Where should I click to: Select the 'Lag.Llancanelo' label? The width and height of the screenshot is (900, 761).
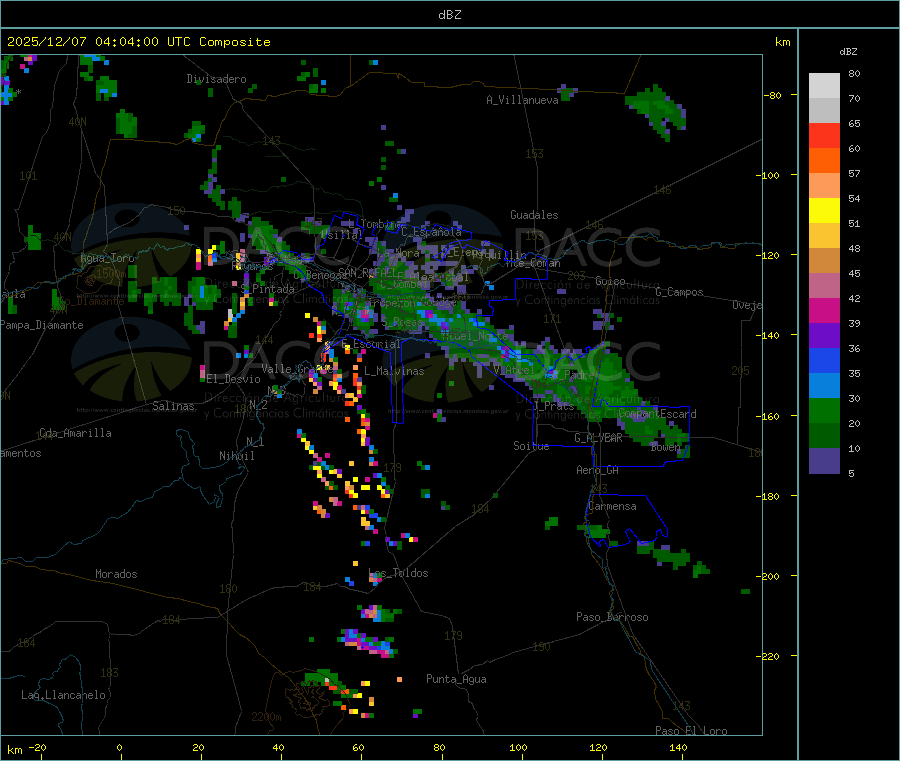point(63,695)
